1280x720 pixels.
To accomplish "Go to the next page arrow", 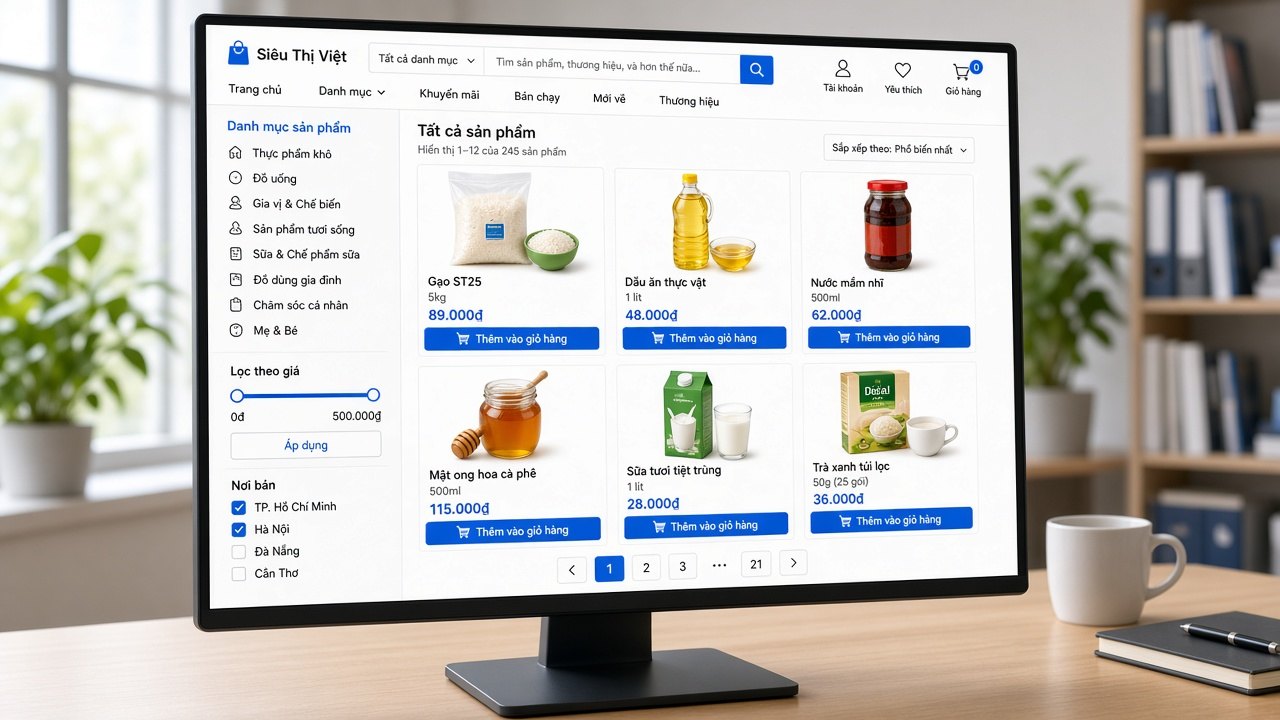I will 793,563.
